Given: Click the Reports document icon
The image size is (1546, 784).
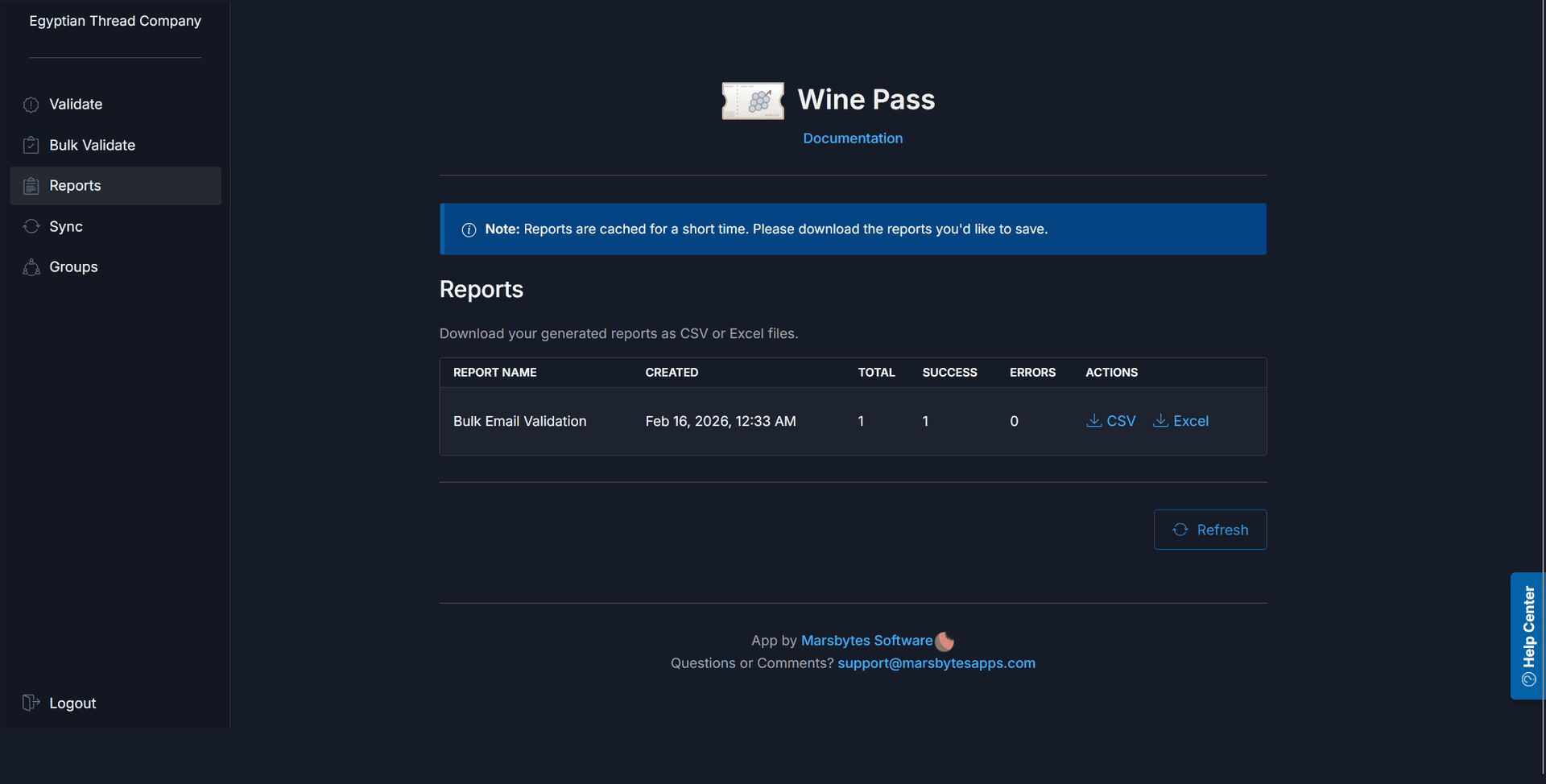Looking at the screenshot, I should pyautogui.click(x=31, y=186).
